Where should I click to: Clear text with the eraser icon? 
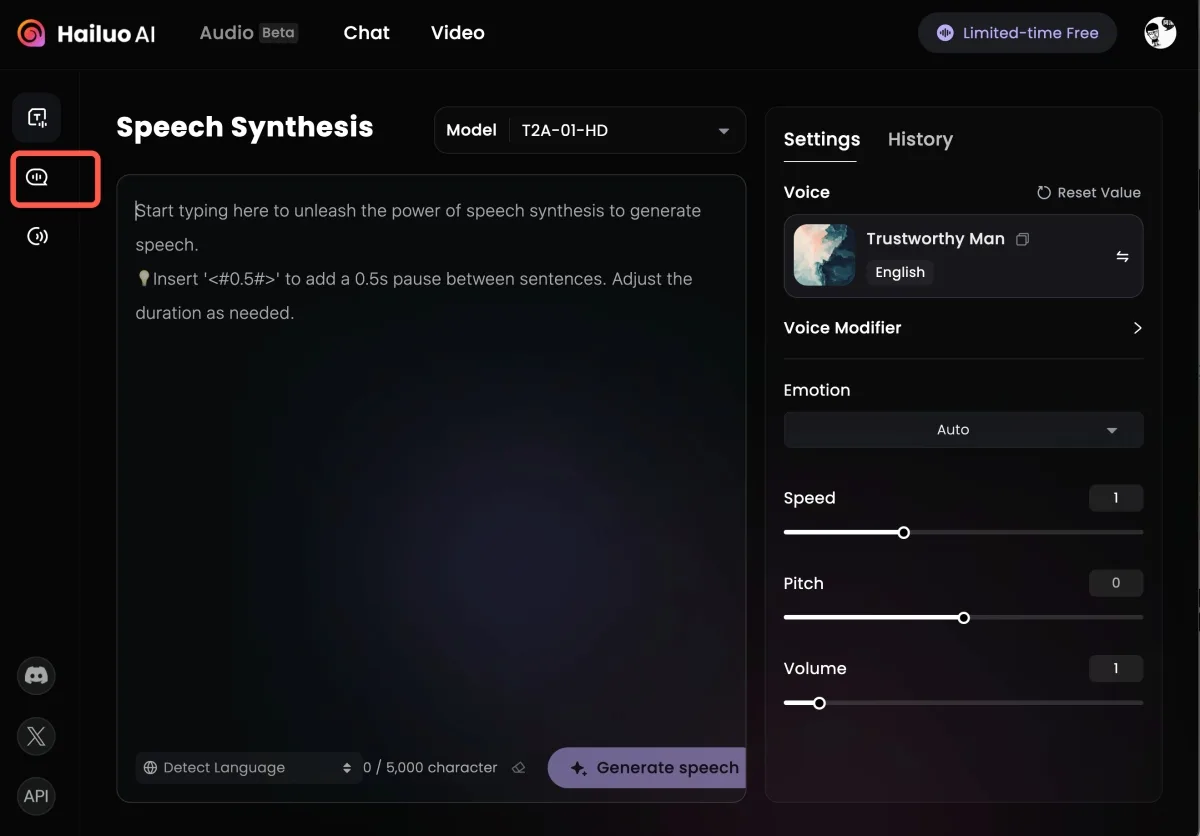[518, 768]
